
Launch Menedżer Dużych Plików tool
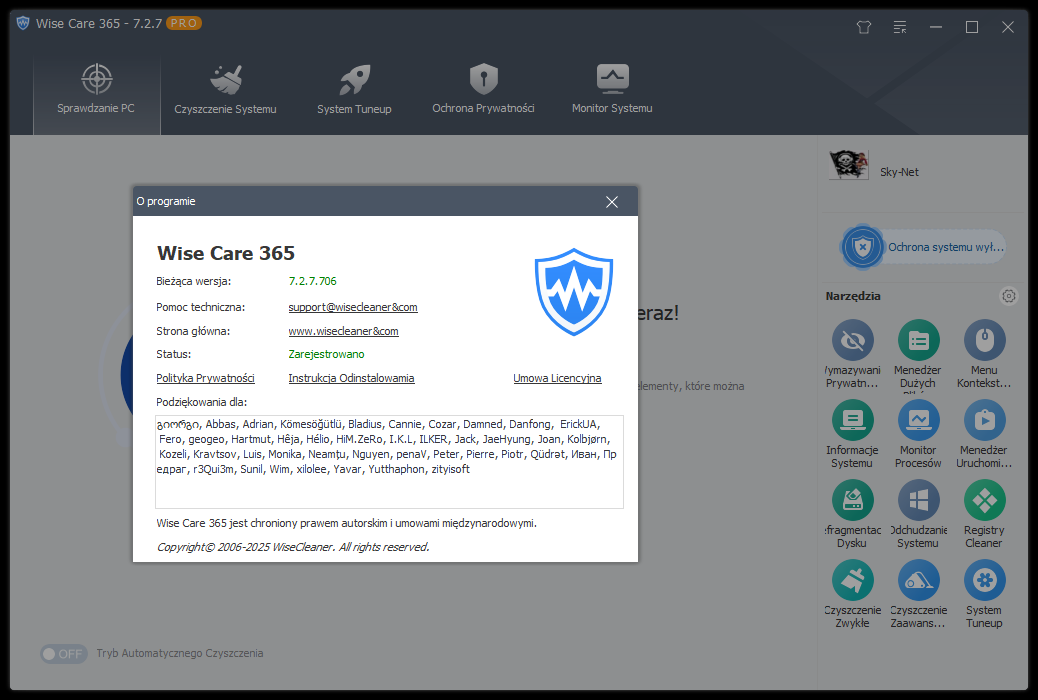918,354
